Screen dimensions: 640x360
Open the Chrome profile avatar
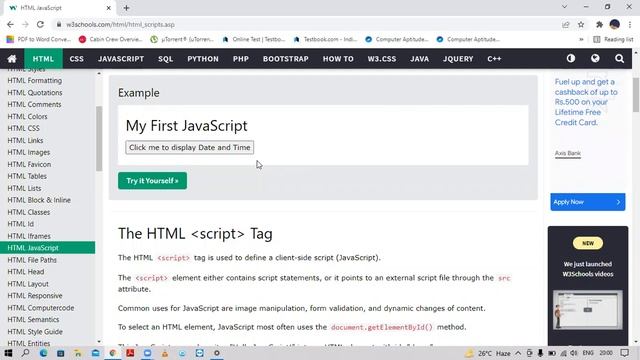click(615, 24)
